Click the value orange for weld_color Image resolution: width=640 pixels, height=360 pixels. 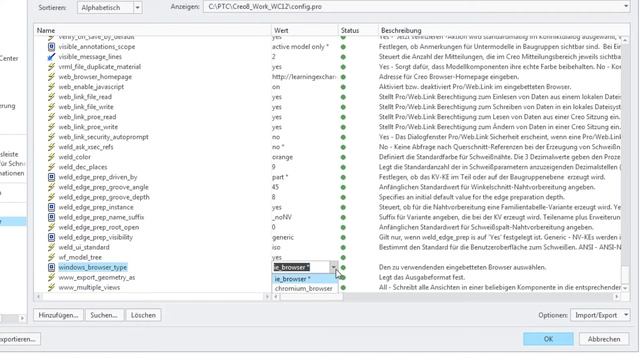[x=282, y=157]
